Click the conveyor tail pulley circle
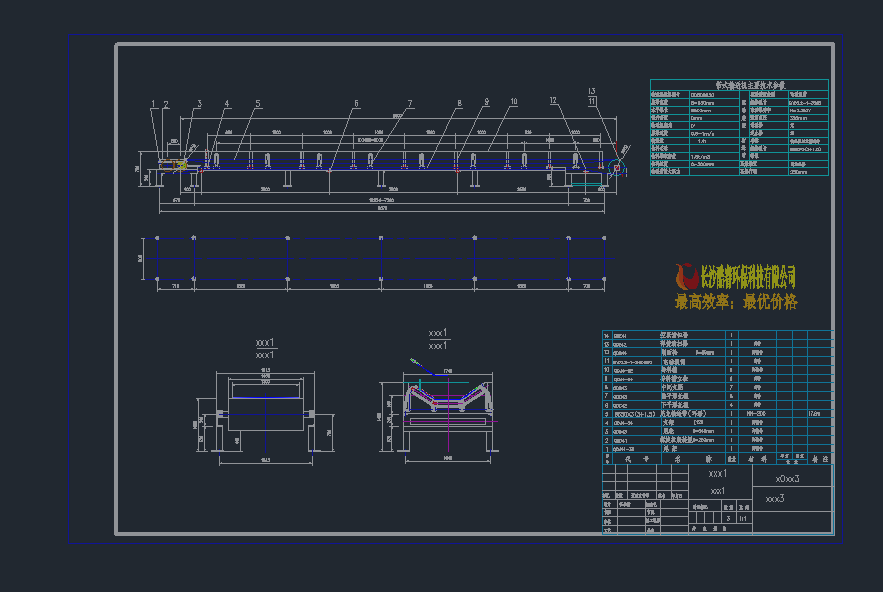The width and height of the screenshot is (883, 592). pyautogui.click(x=616, y=168)
